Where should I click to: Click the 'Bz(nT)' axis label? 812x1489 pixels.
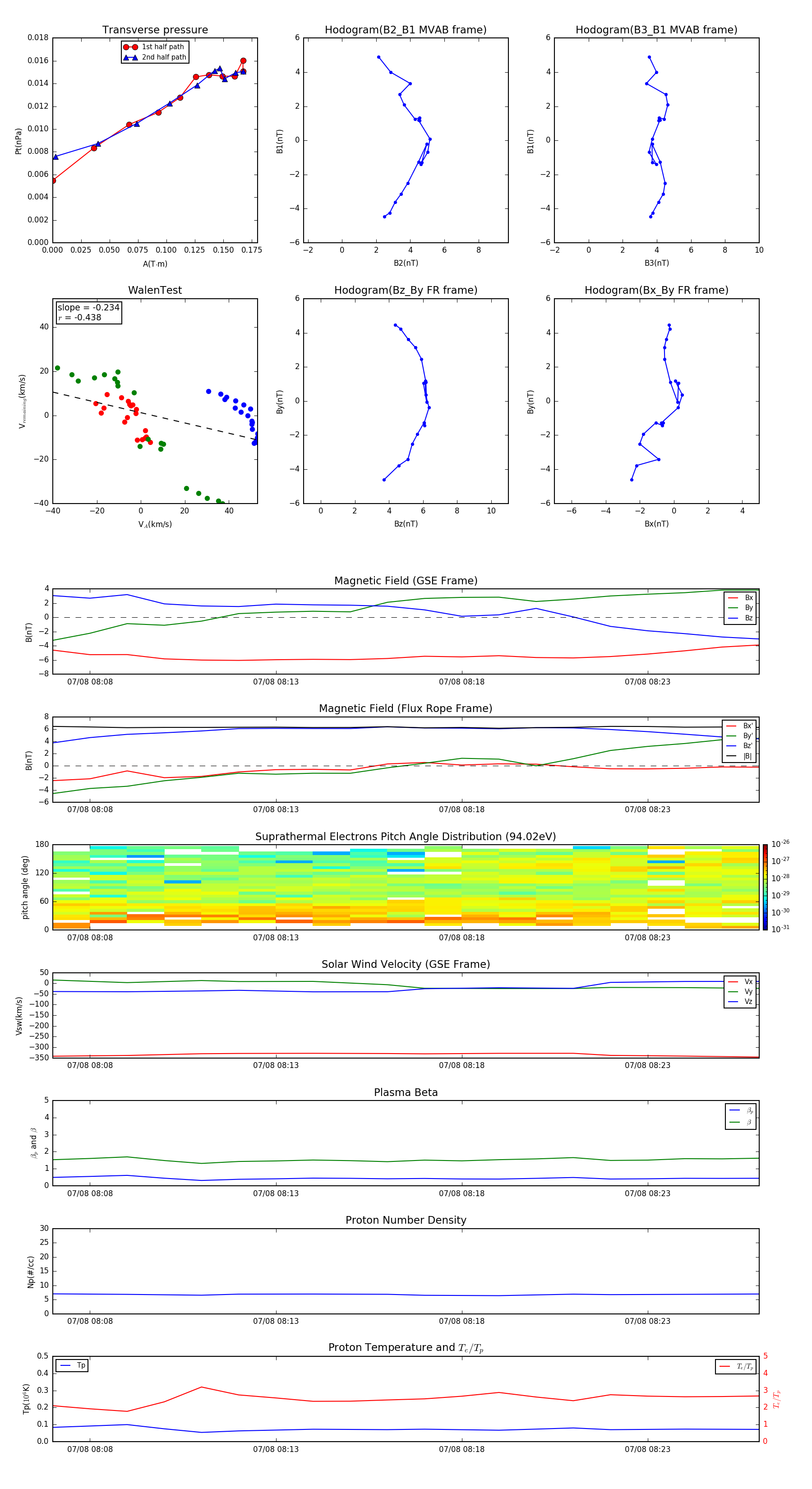point(406,524)
